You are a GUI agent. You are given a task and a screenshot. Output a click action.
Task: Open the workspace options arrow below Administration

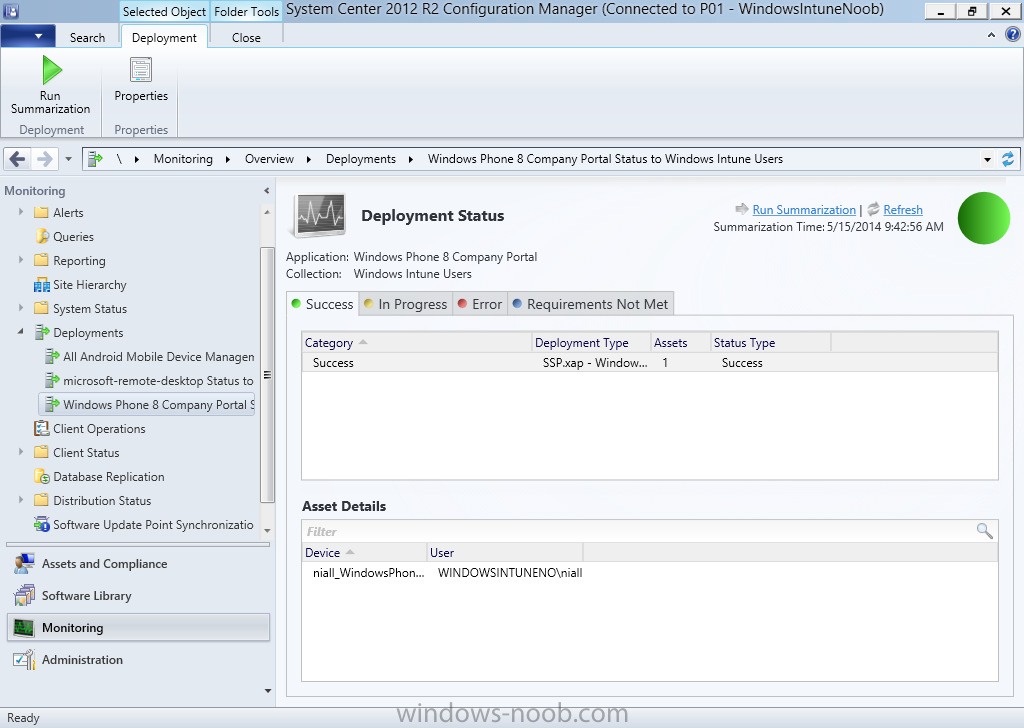(267, 691)
